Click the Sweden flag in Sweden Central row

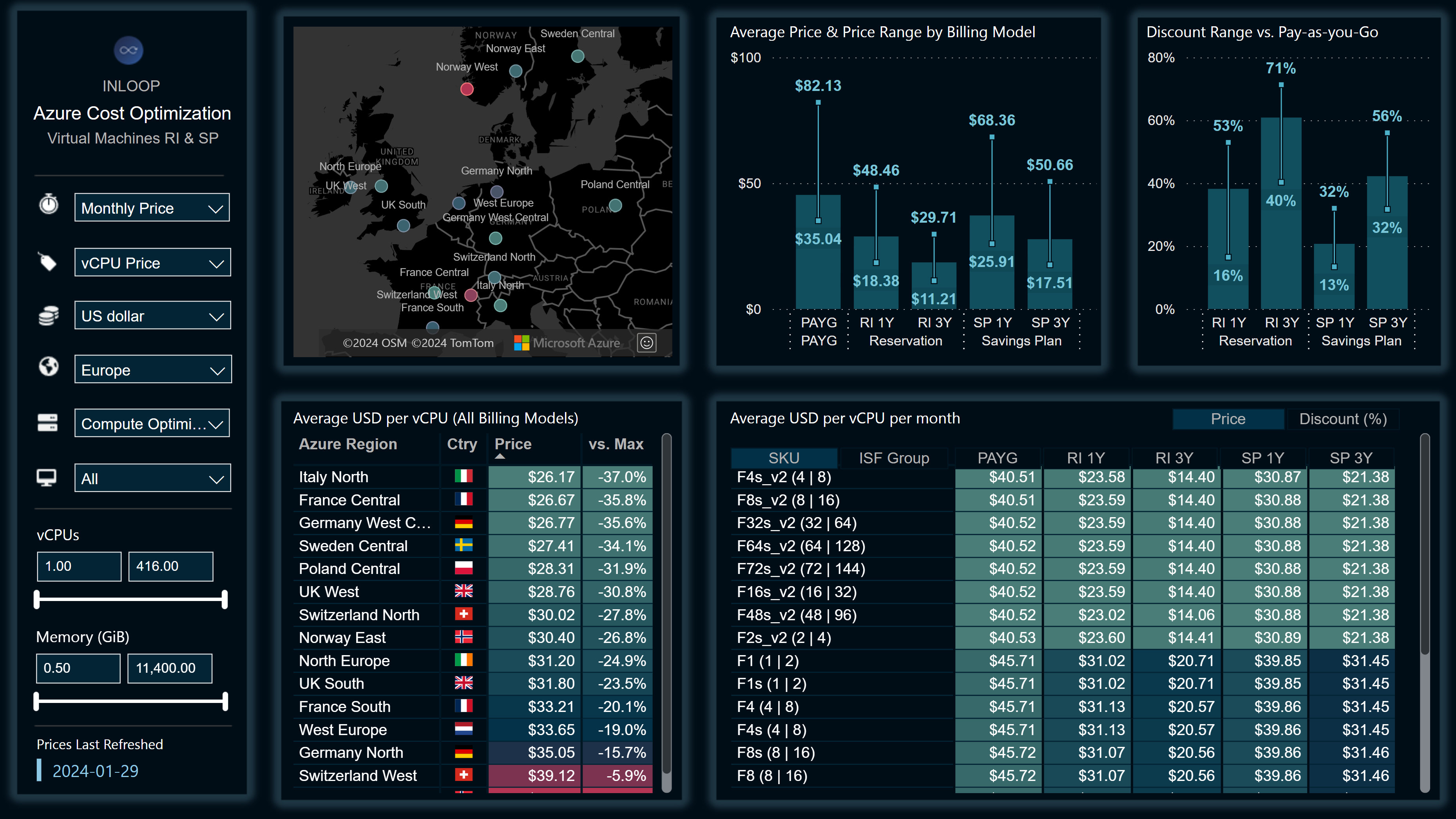[464, 545]
